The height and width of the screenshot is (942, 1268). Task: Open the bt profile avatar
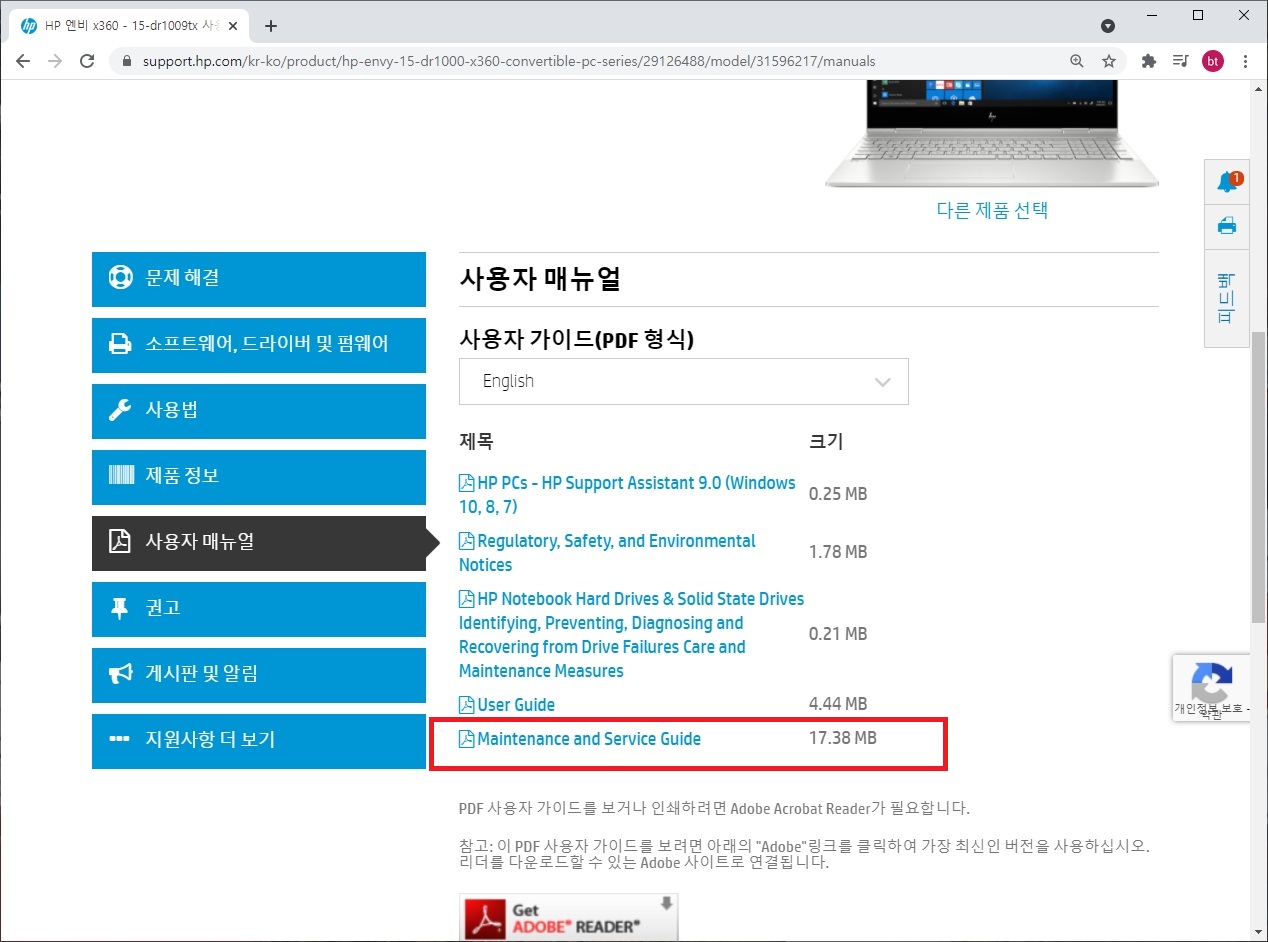coord(1212,61)
